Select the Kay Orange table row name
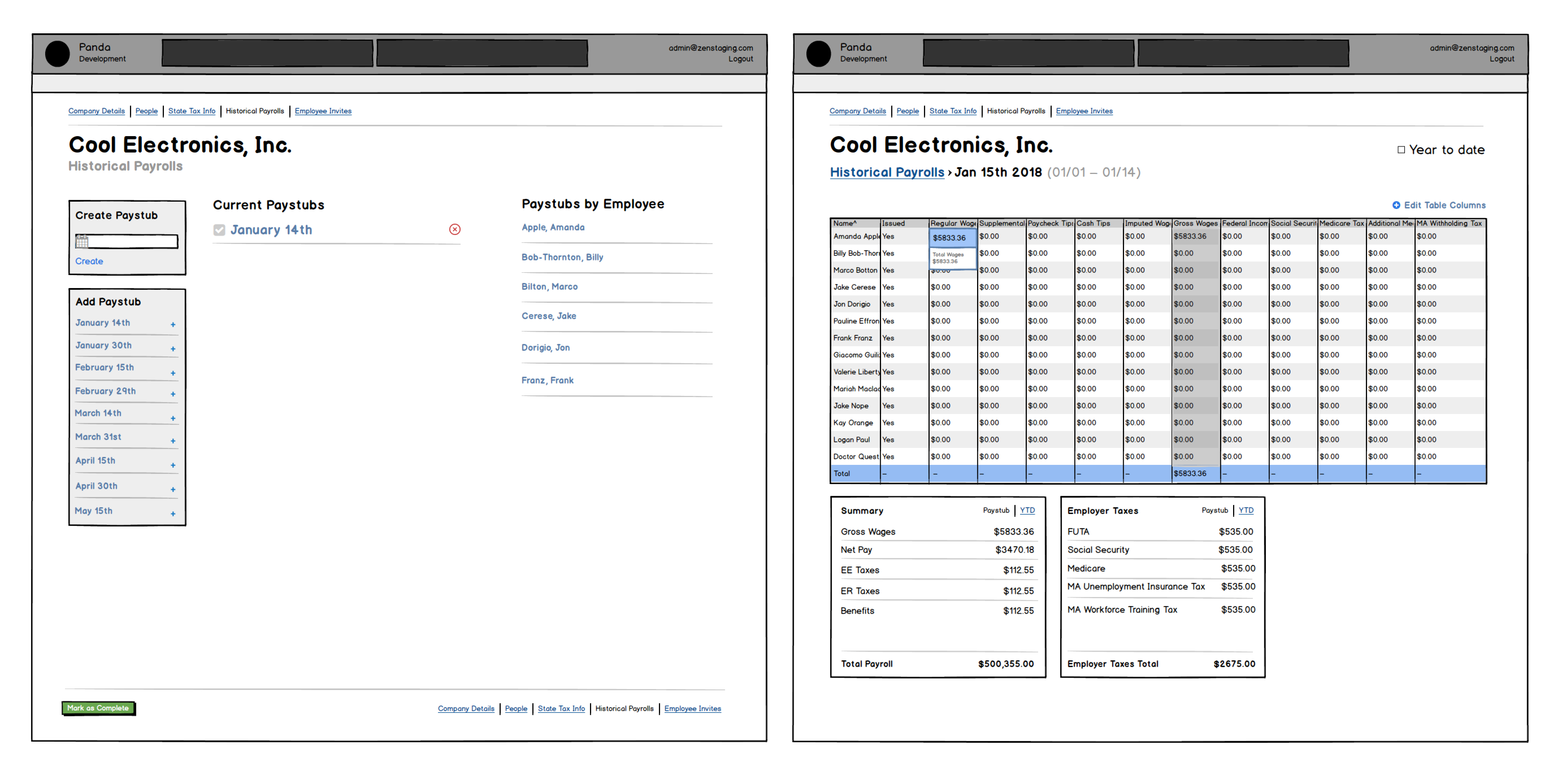 coord(853,423)
